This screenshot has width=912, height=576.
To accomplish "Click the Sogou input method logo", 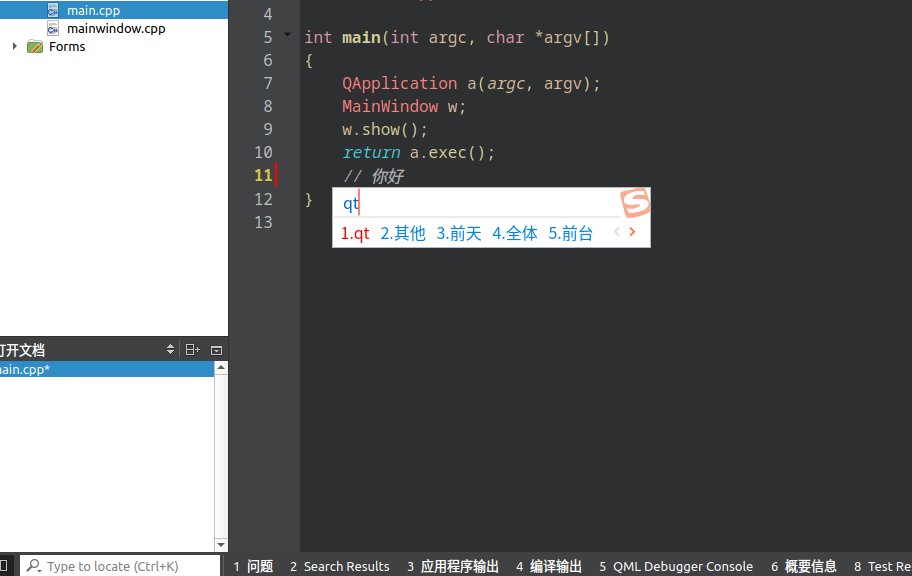I will (x=635, y=203).
